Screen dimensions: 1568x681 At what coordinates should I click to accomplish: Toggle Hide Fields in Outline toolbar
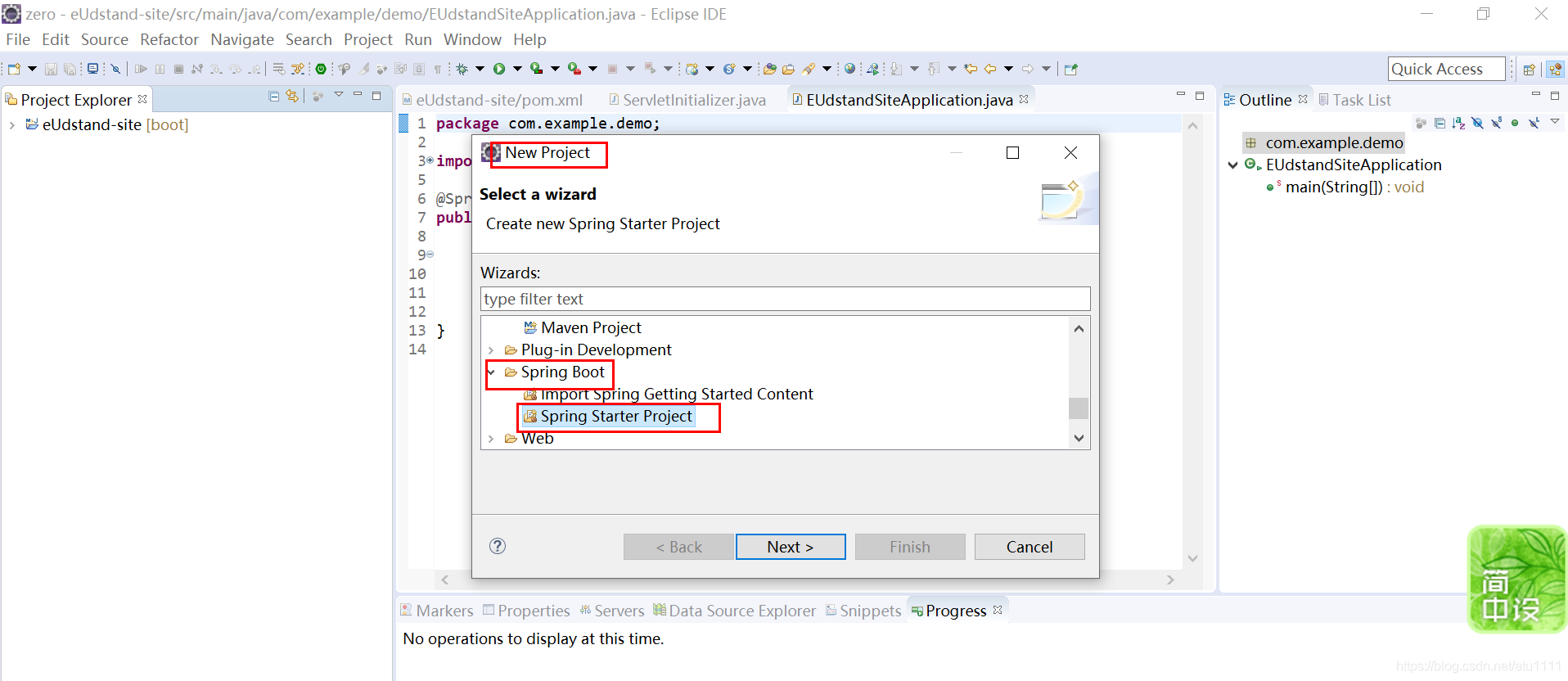pyautogui.click(x=1477, y=123)
